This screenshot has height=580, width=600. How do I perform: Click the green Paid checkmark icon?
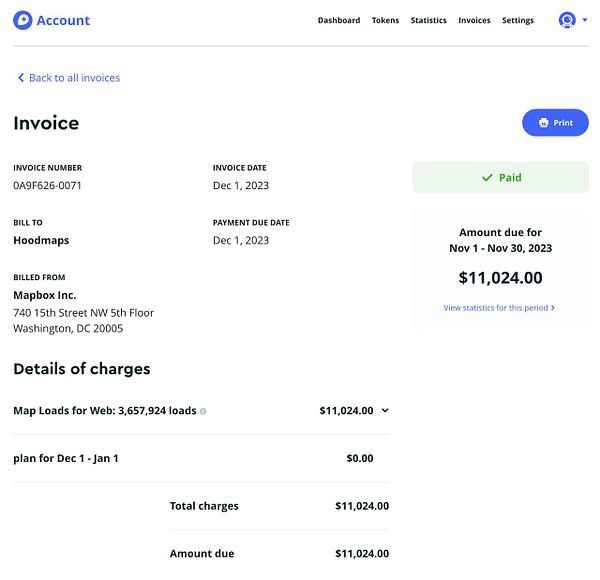point(487,178)
